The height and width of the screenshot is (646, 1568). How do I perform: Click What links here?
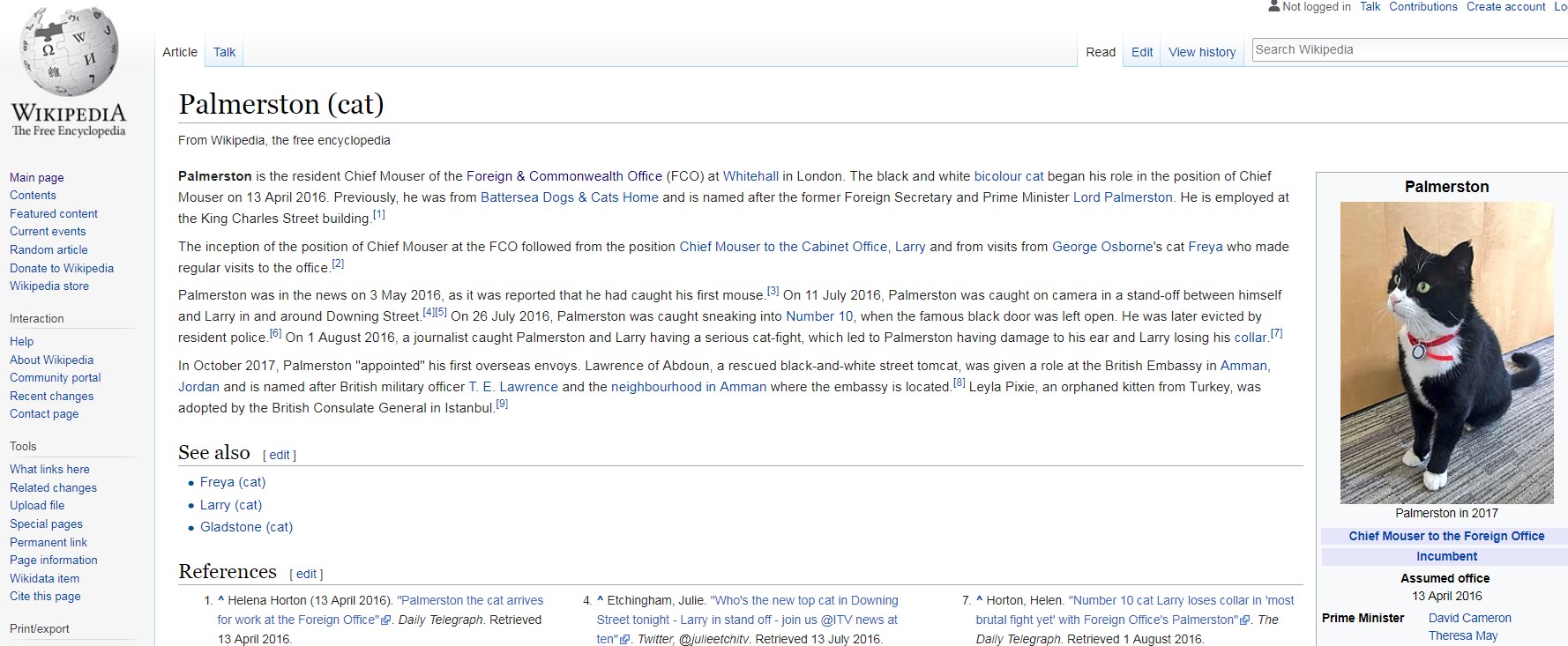coord(49,469)
